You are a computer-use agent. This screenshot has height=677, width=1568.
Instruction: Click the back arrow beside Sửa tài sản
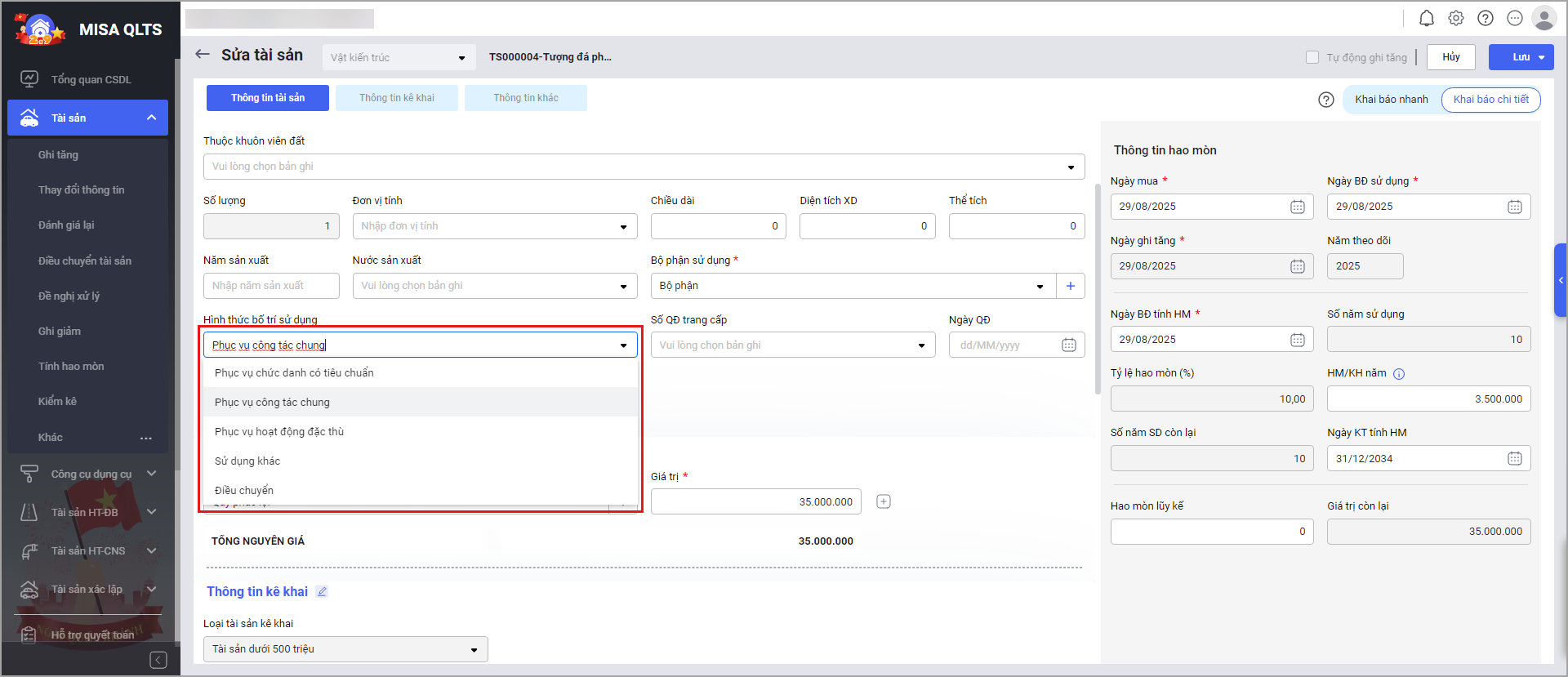[203, 55]
